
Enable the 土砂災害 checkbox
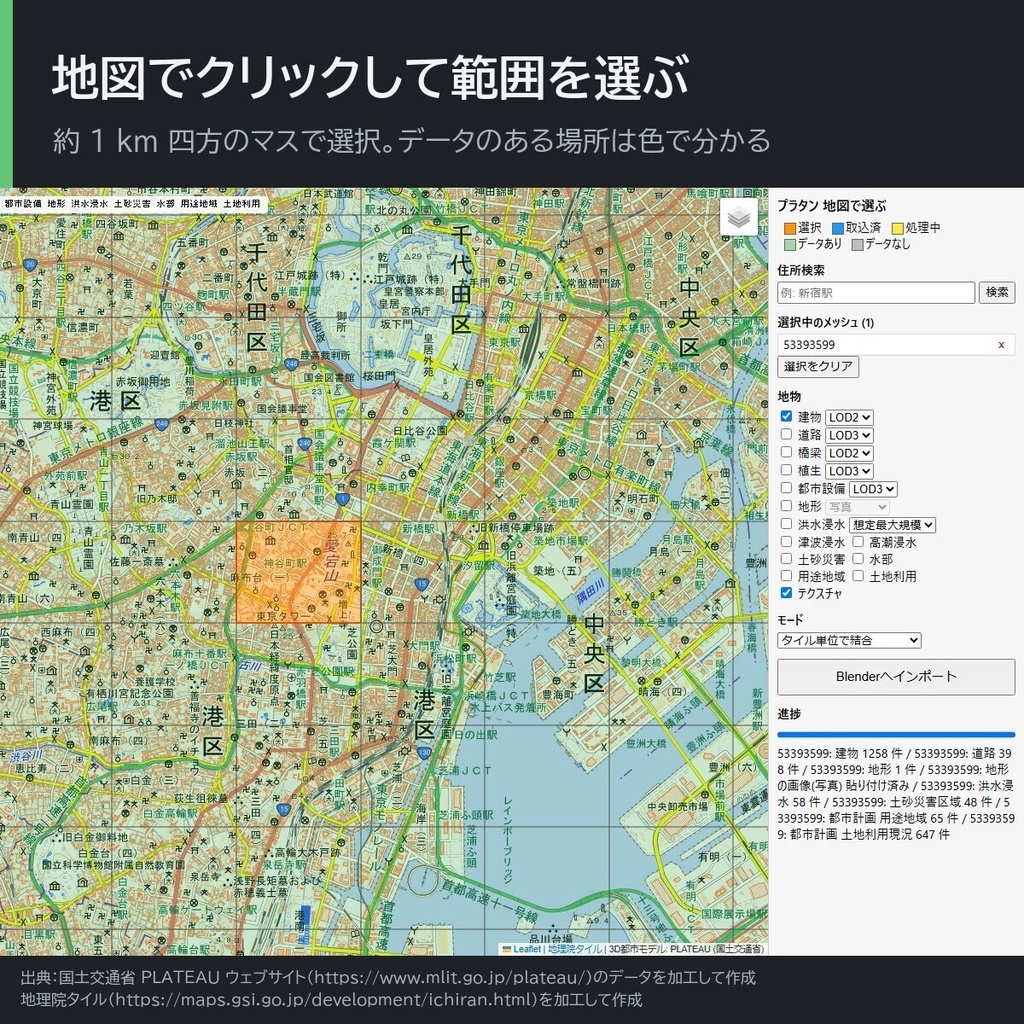(x=786, y=558)
